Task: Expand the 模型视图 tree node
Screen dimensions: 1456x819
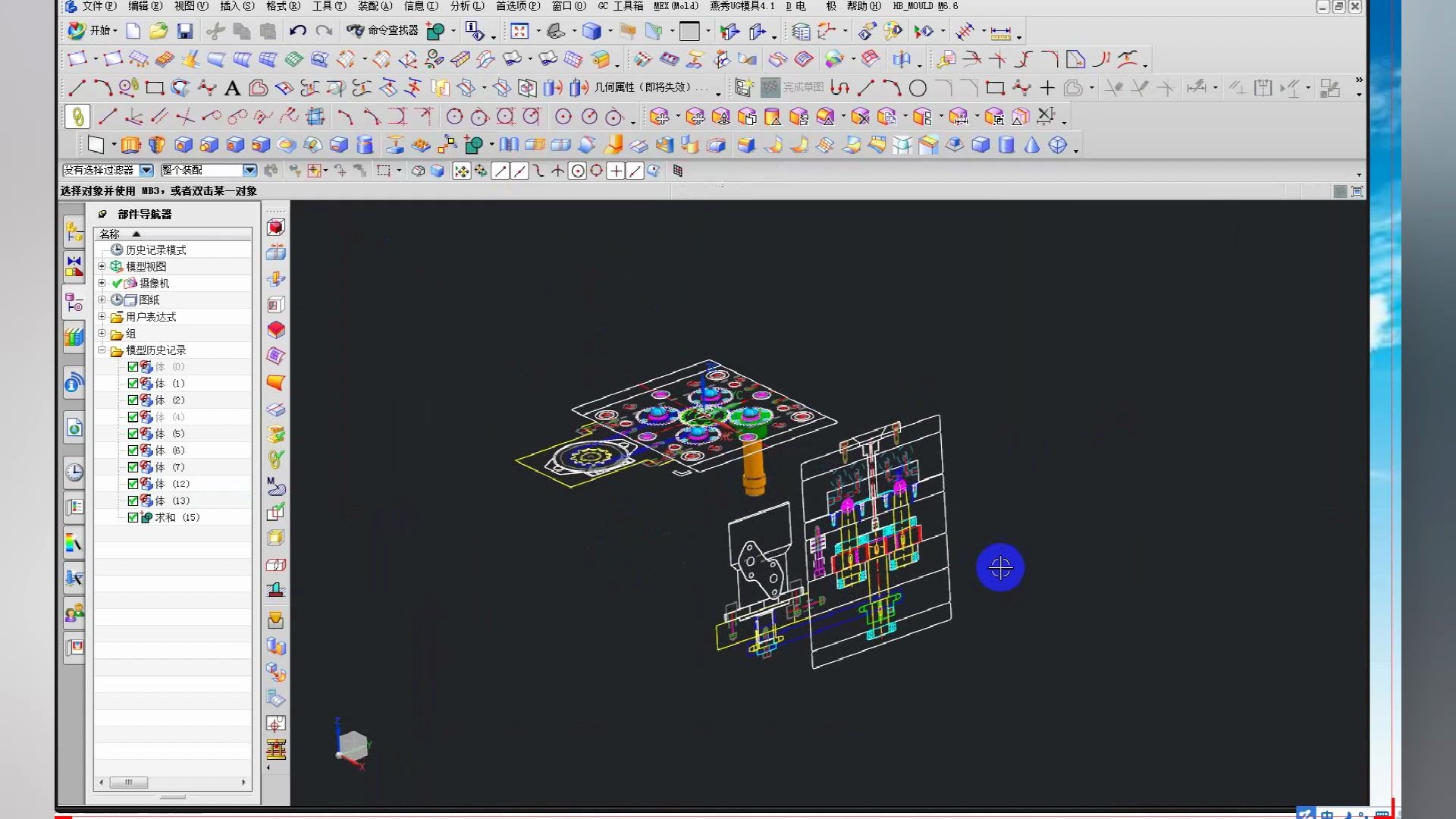Action: coord(102,266)
